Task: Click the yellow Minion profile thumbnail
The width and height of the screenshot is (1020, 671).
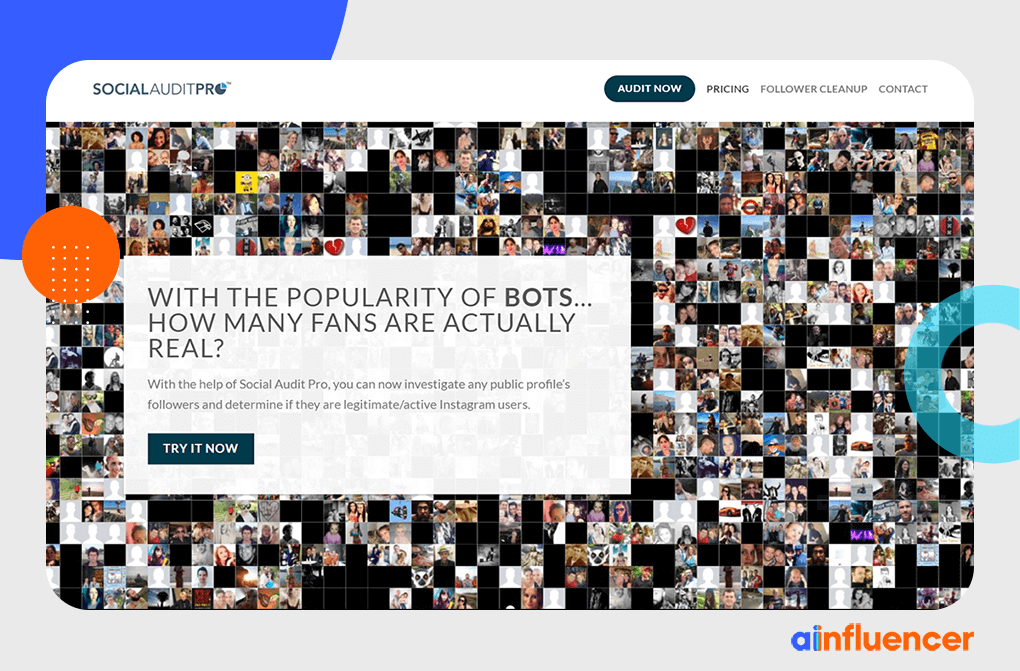Action: 246,182
